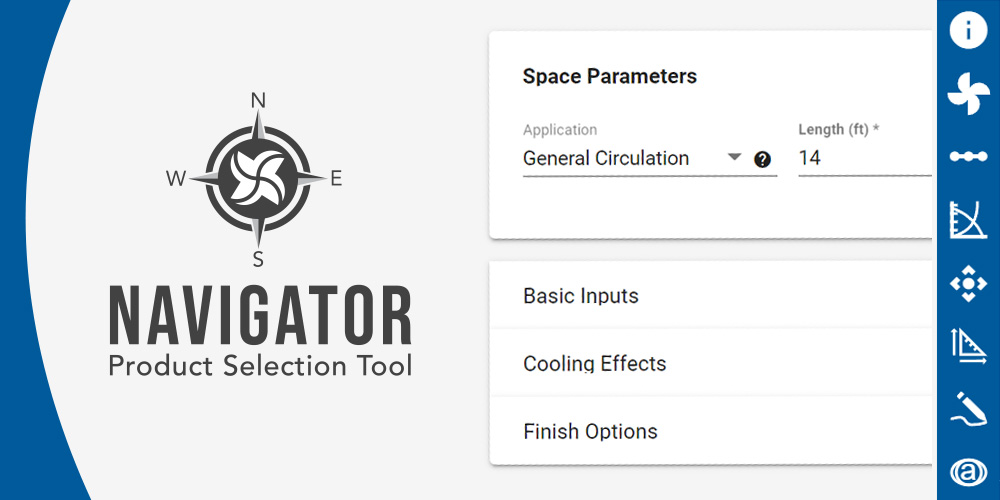
Task: Open the performance curve graph icon
Action: pyautogui.click(x=967, y=219)
